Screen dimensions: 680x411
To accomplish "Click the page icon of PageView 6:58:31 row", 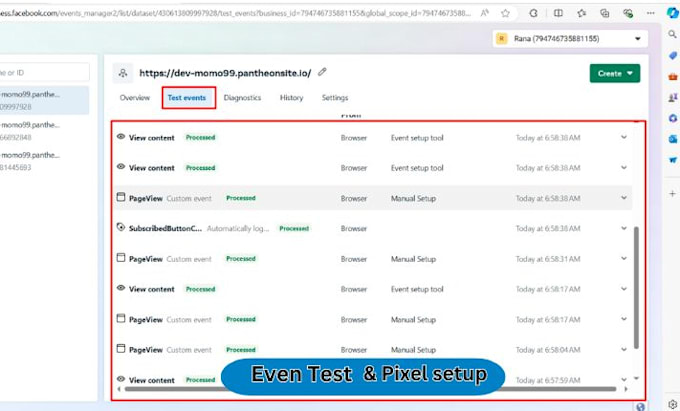I will pyautogui.click(x=121, y=258).
